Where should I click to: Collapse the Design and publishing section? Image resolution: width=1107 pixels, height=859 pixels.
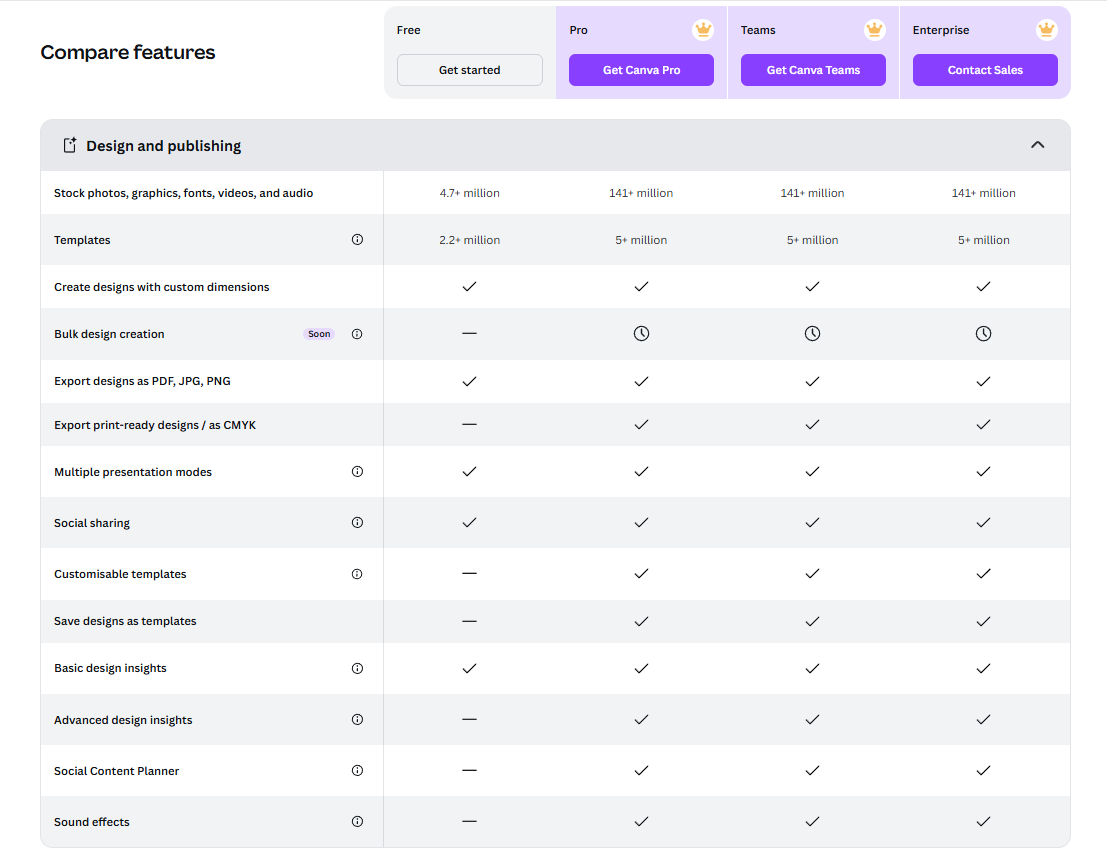point(1037,145)
